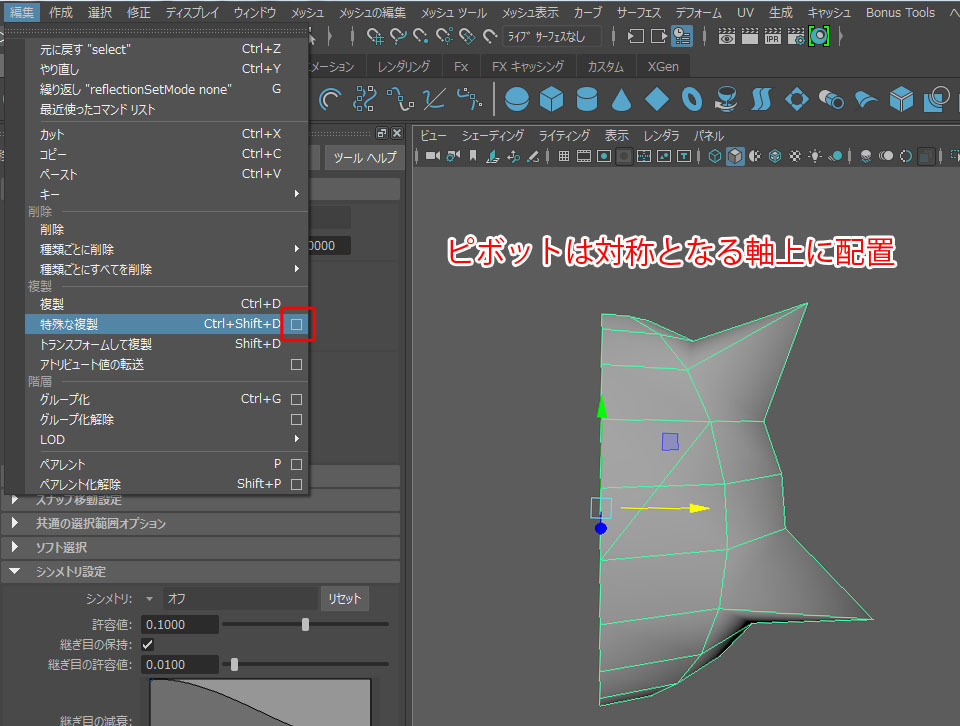Create a NURBS sphere from the shelf
Viewport: 960px width, 726px height.
click(x=517, y=99)
